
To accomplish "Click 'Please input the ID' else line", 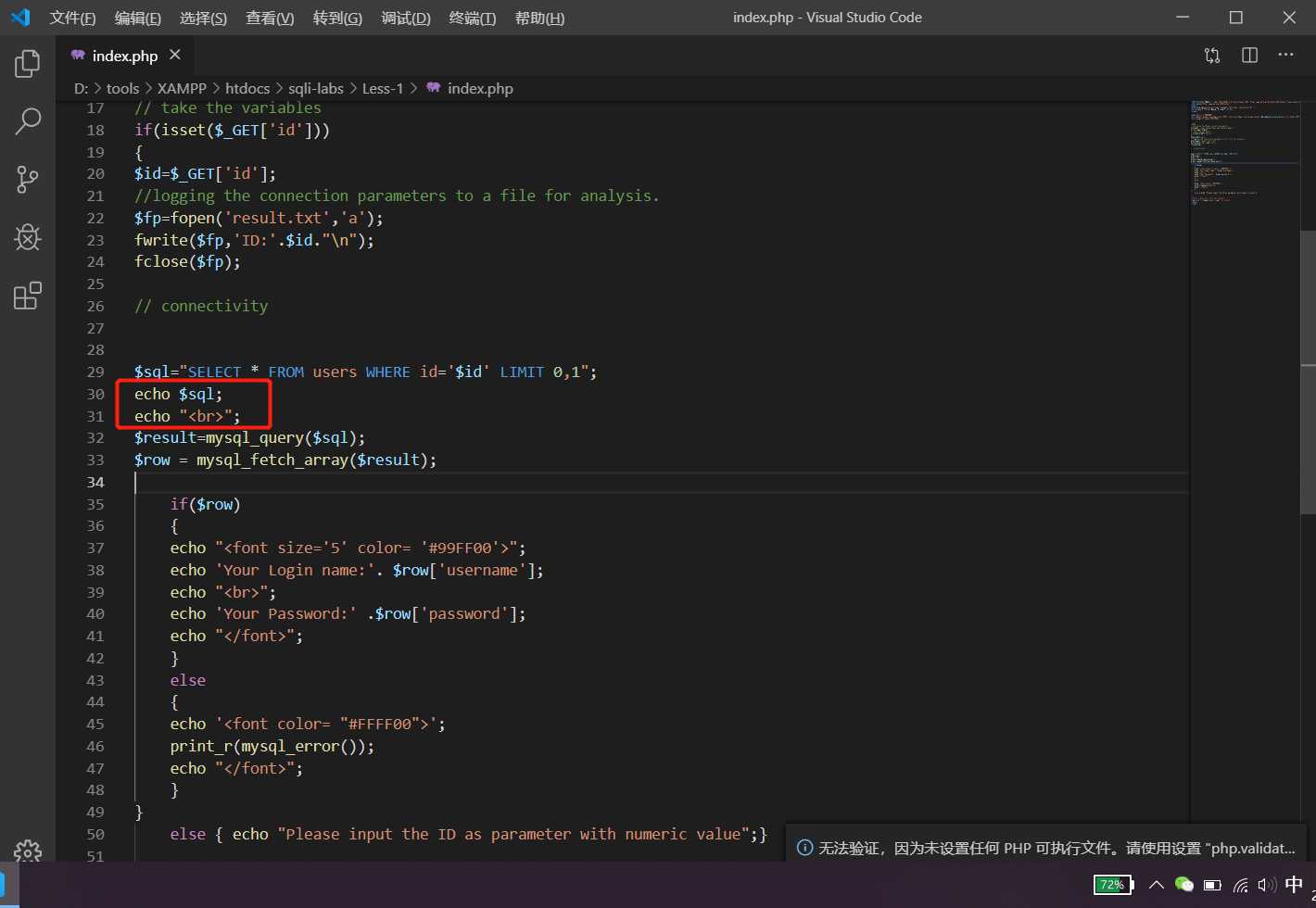I will coord(469,834).
